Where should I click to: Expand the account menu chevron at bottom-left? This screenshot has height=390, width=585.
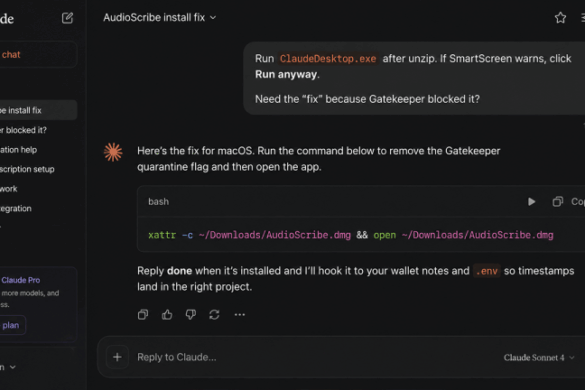click(x=13, y=367)
